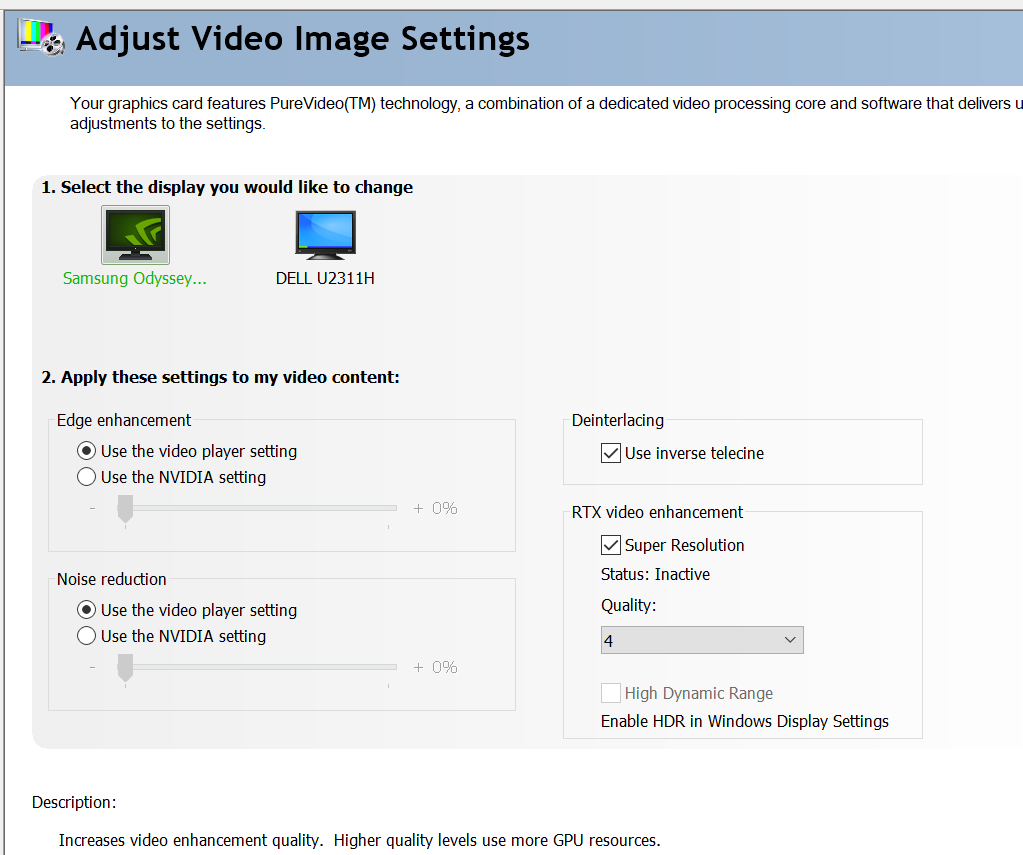Click the Edge enhancement 0% value
This screenshot has width=1023, height=855.
pyautogui.click(x=444, y=508)
